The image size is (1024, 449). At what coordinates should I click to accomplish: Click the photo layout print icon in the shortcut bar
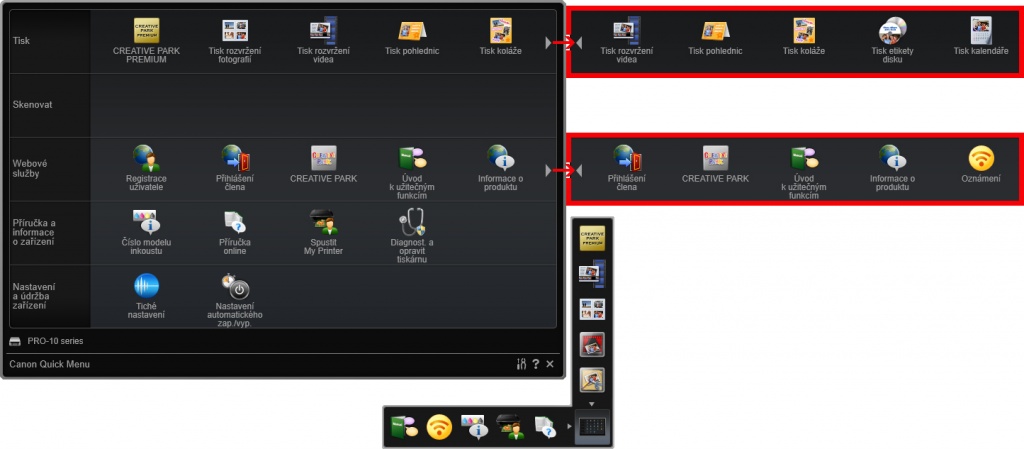[x=592, y=309]
